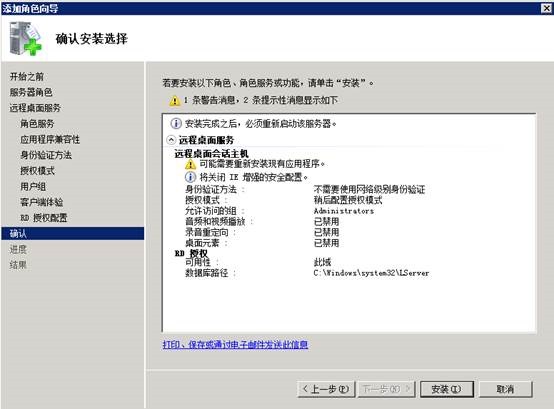Go to 开始之前 step in sidebar
The image size is (554, 409).
pos(26,77)
